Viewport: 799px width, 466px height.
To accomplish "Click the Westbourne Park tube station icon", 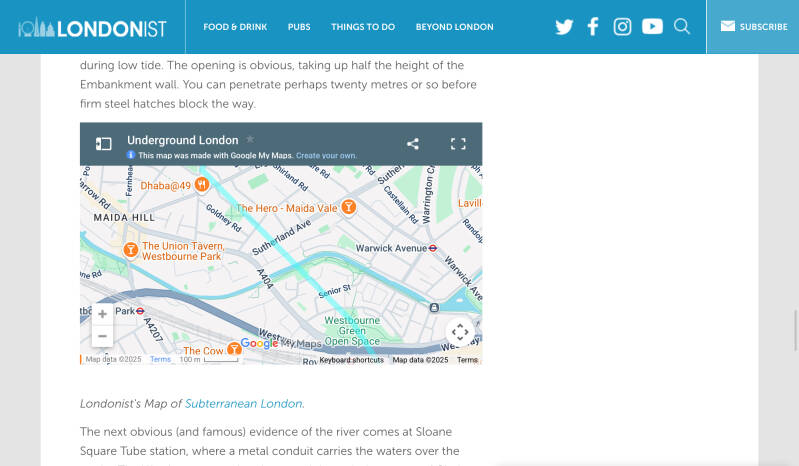I will 140,311.
